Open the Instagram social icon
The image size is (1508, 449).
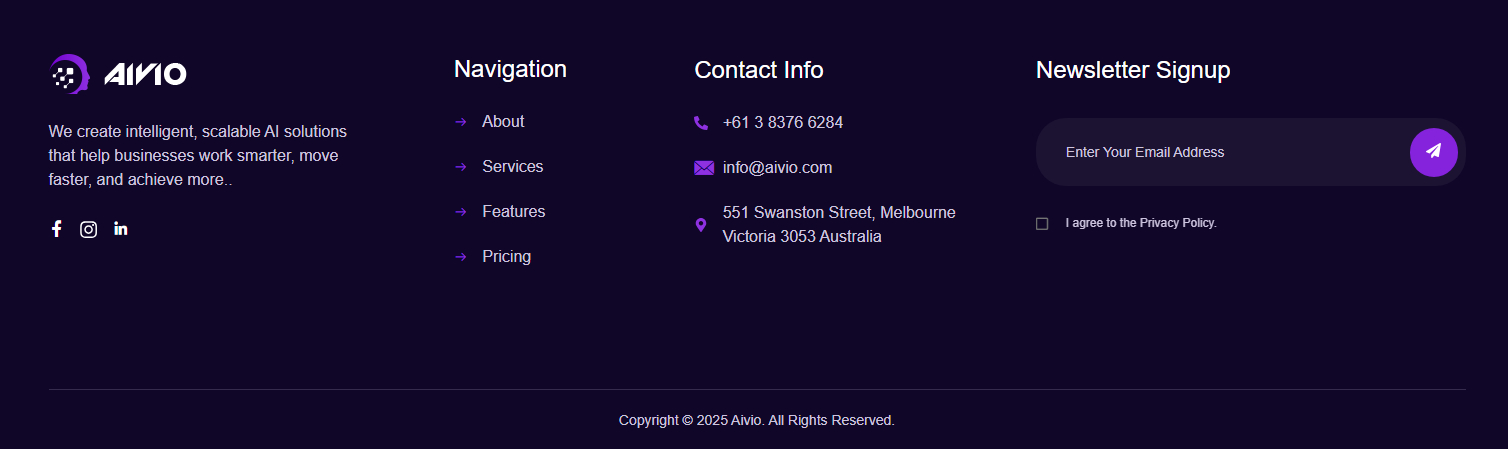coord(88,229)
